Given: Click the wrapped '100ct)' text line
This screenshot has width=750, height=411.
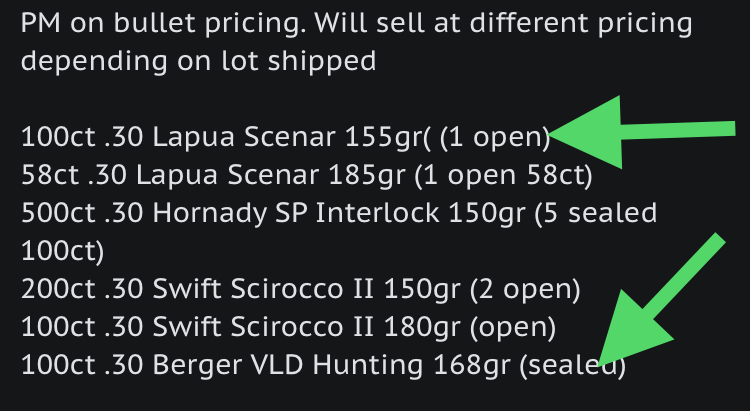Looking at the screenshot, I should pyautogui.click(x=62, y=251).
